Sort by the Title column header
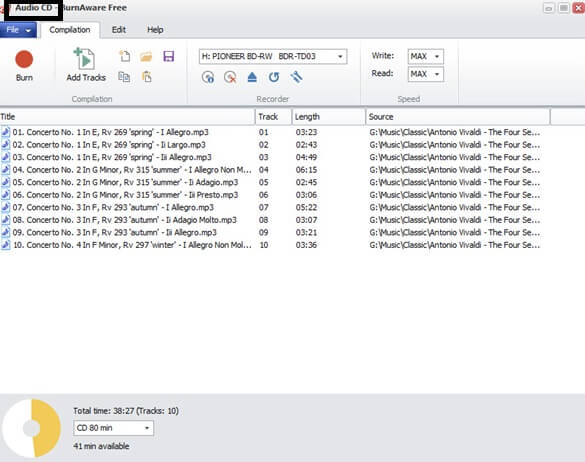This screenshot has width=585, height=462. pyautogui.click(x=127, y=117)
